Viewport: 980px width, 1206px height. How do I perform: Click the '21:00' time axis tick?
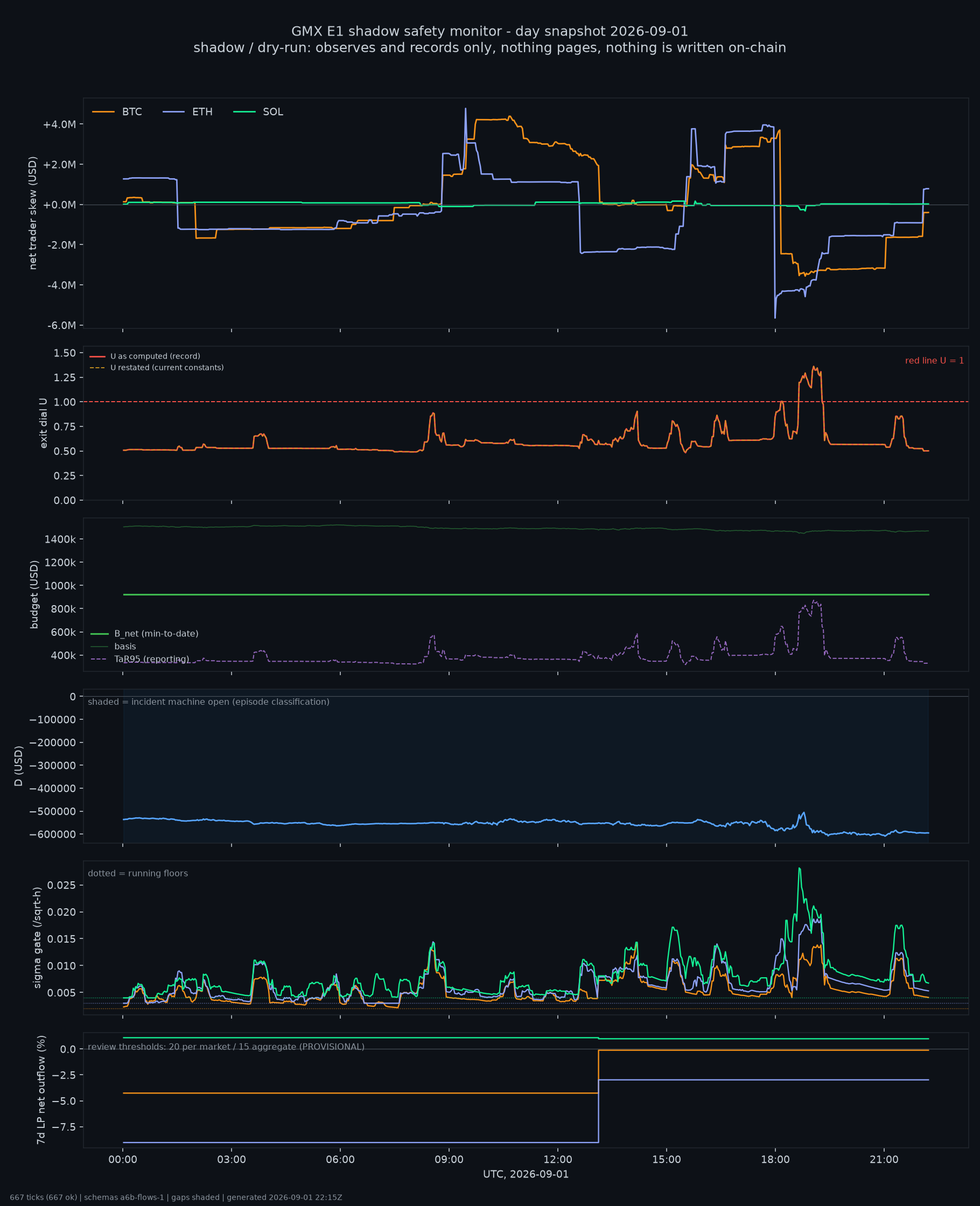pyautogui.click(x=884, y=1160)
